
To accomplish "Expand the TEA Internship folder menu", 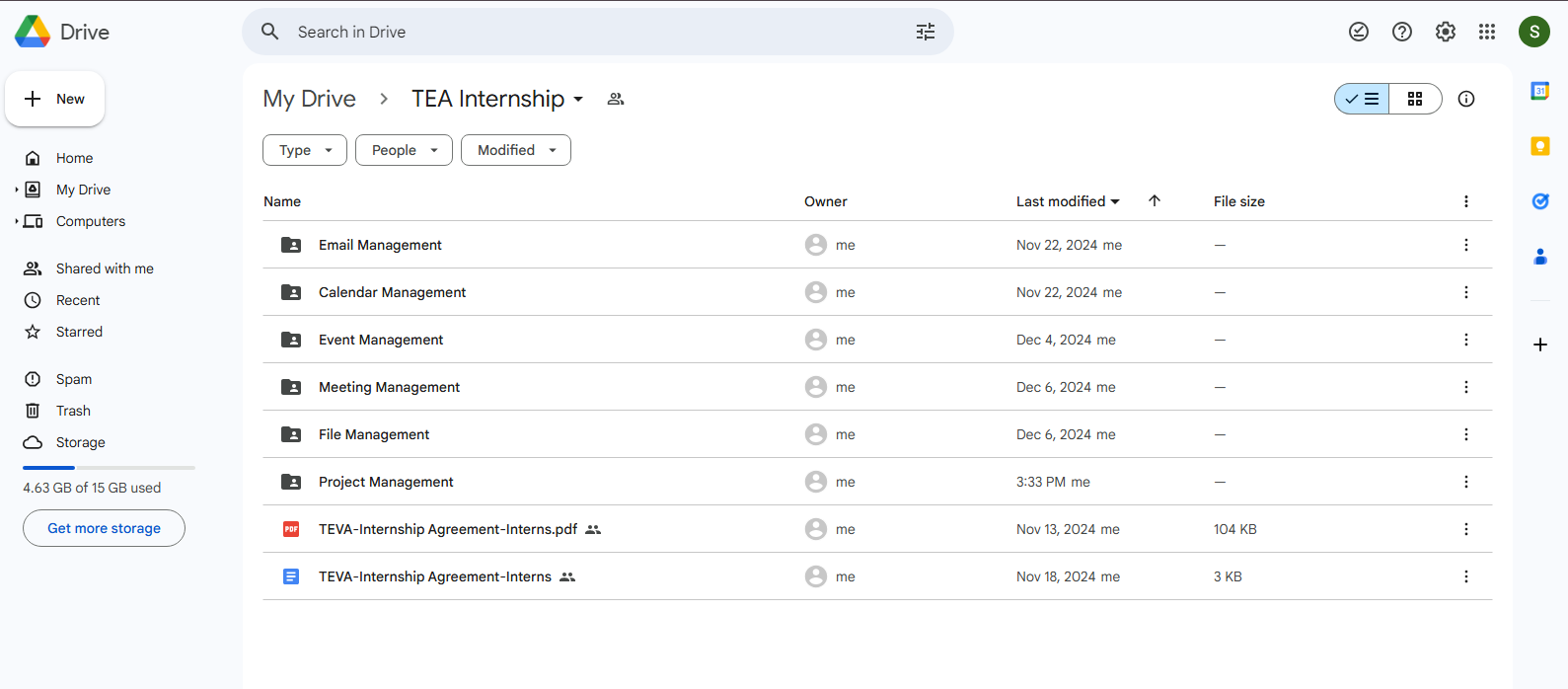I will point(578,100).
